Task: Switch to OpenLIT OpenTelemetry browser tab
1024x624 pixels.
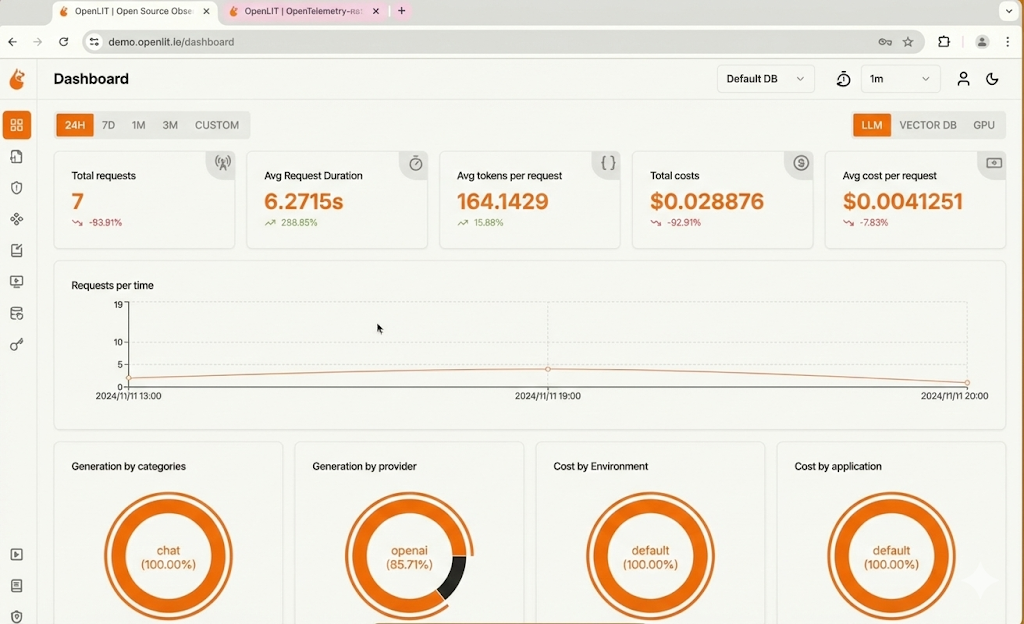Action: click(x=304, y=11)
